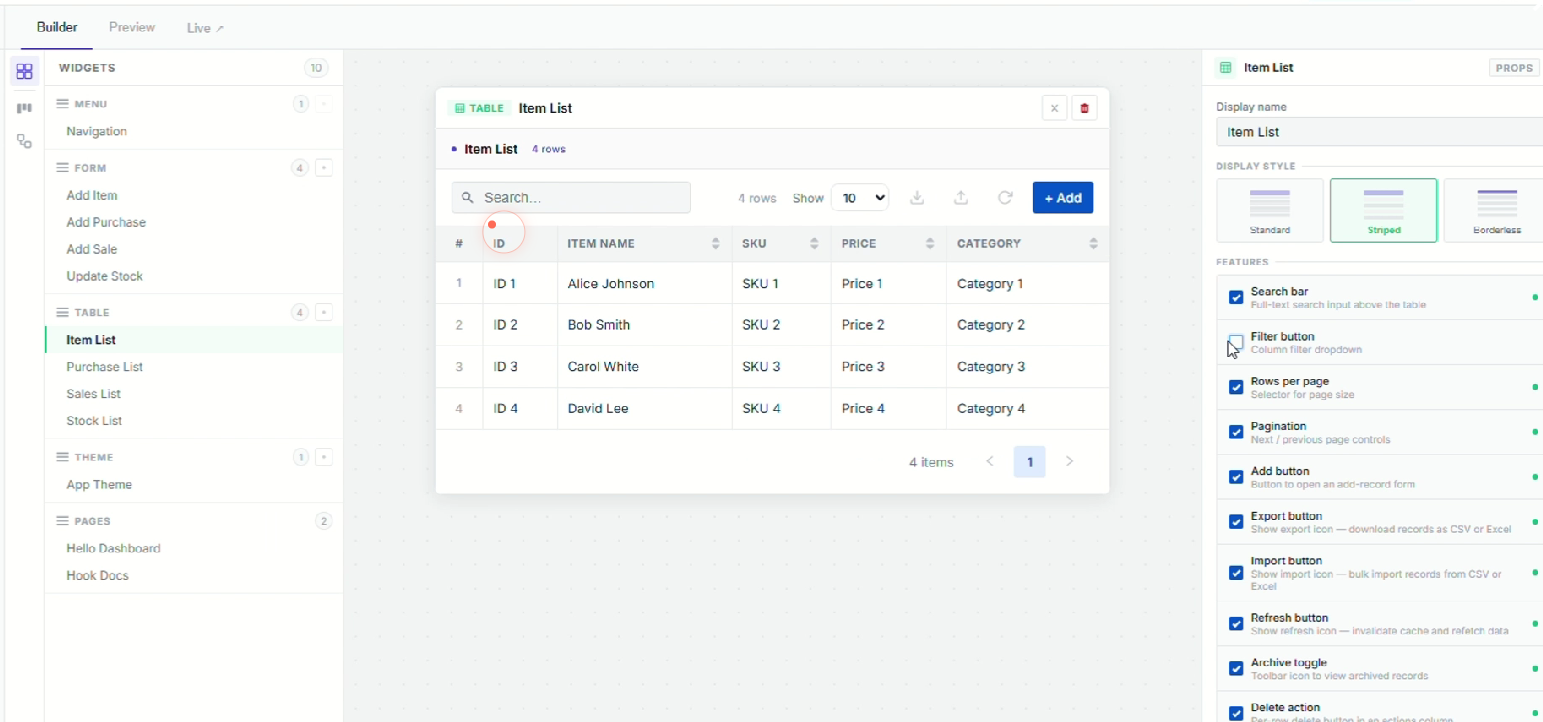Click the hamburger icon beside the THEME group
1543x722 pixels.
coord(62,457)
